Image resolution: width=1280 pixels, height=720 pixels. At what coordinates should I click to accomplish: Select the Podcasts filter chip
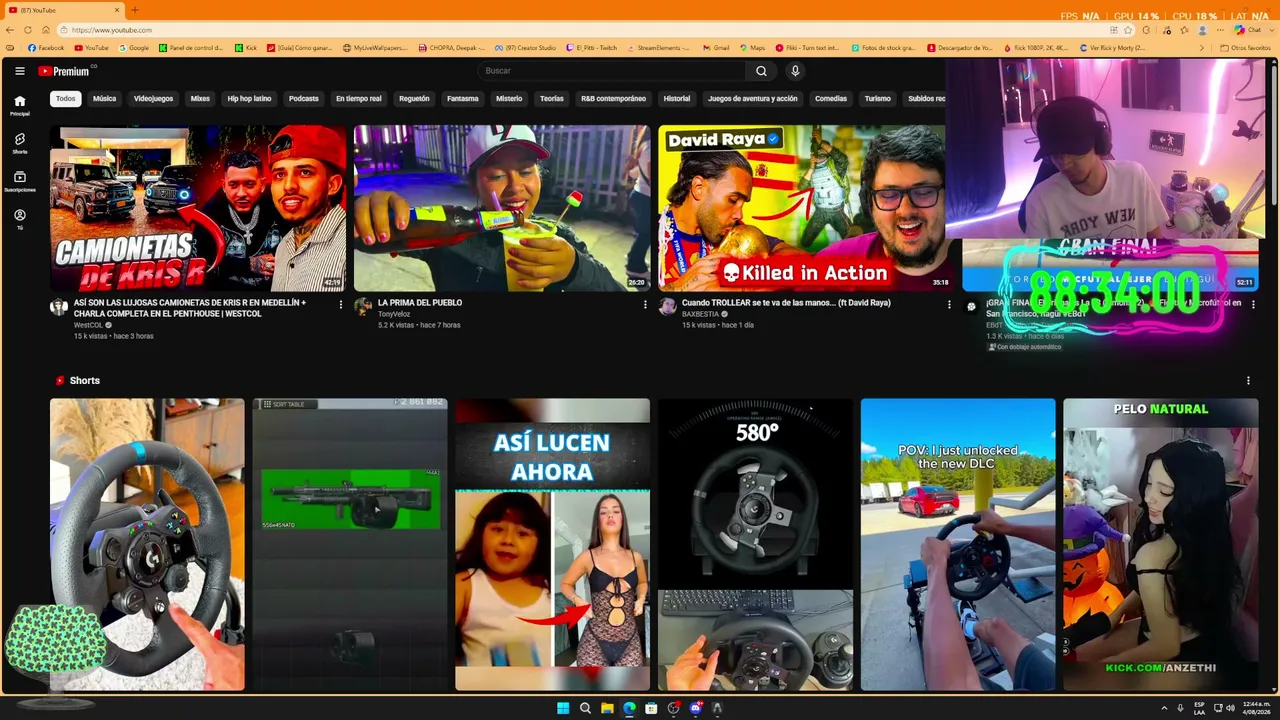coord(304,99)
